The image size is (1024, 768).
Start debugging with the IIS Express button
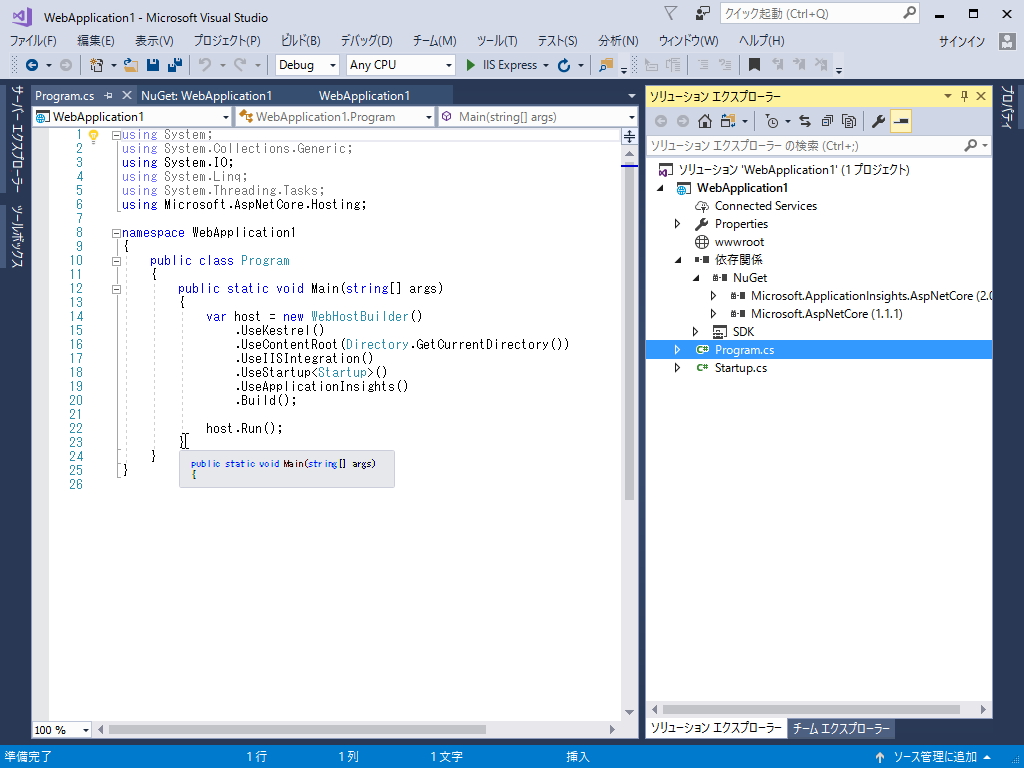click(x=505, y=64)
